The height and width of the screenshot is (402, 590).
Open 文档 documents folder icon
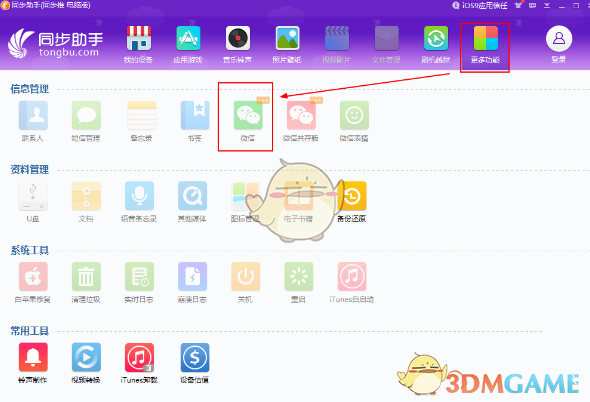(86, 196)
